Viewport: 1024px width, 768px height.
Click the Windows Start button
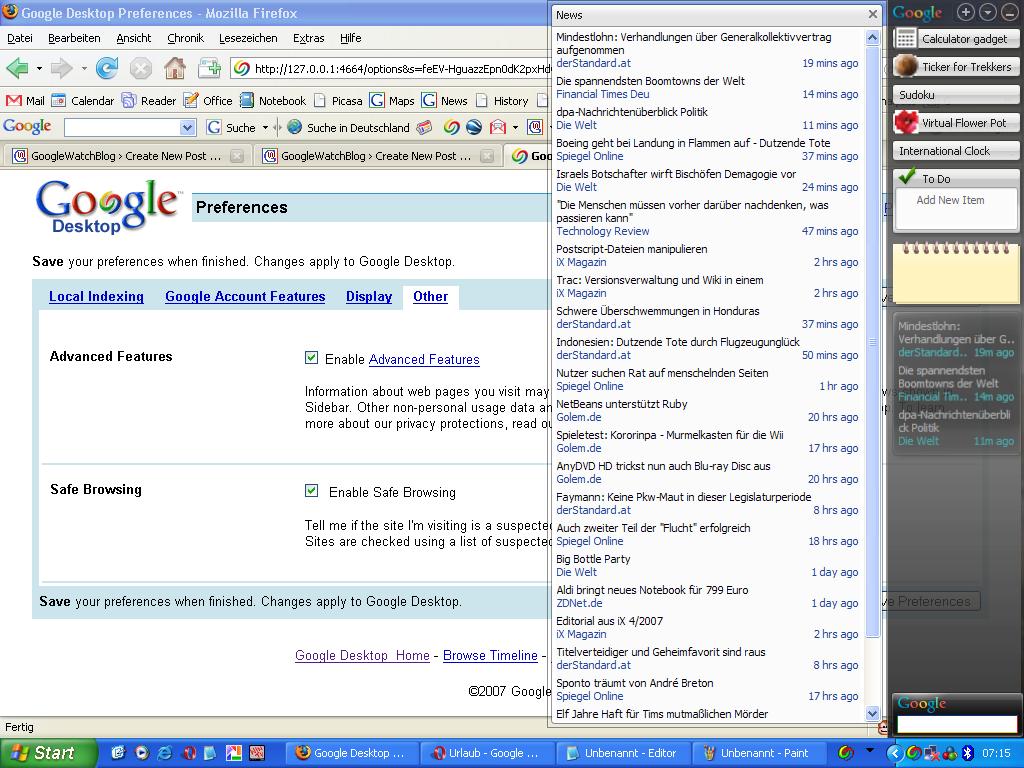(43, 753)
